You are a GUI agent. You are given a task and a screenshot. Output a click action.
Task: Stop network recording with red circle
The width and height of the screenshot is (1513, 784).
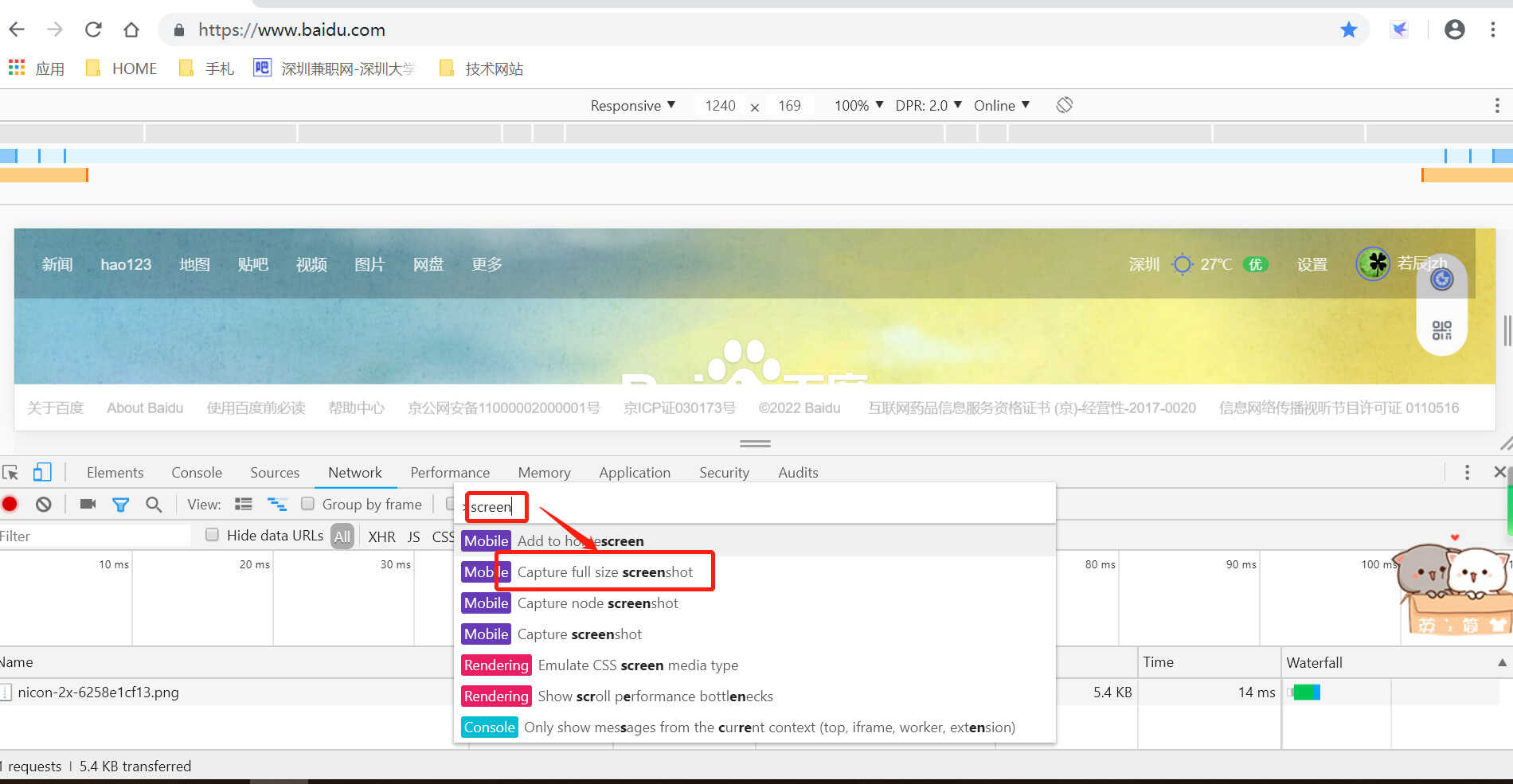click(10, 504)
